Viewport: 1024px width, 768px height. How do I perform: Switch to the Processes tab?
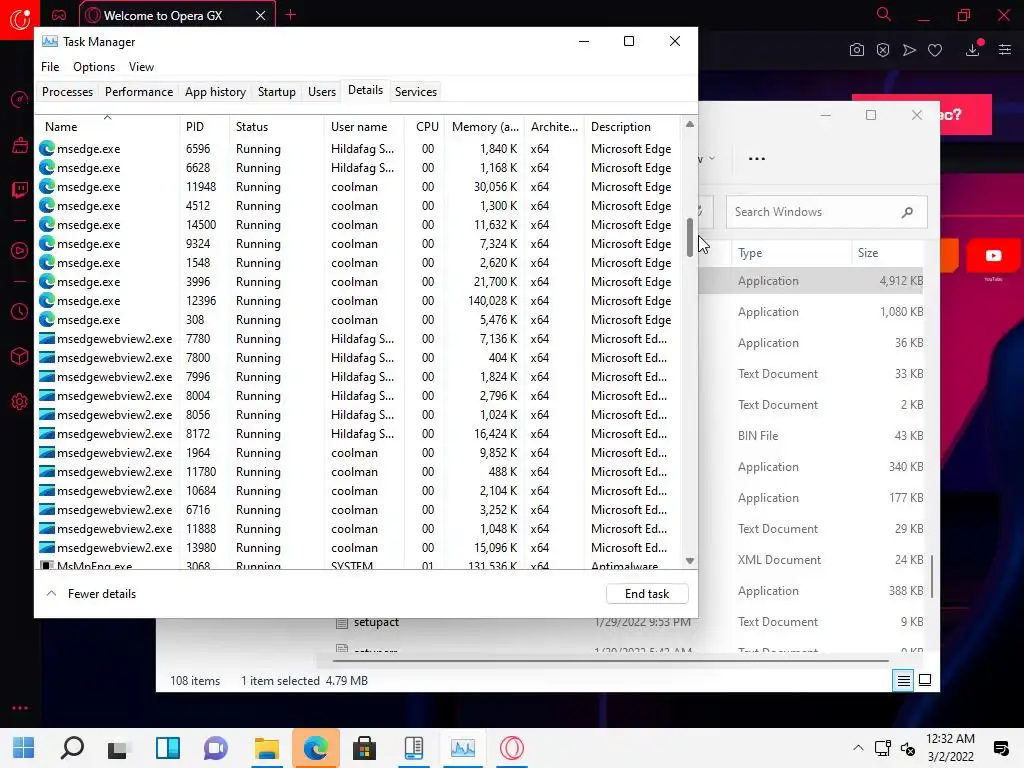[x=67, y=91]
